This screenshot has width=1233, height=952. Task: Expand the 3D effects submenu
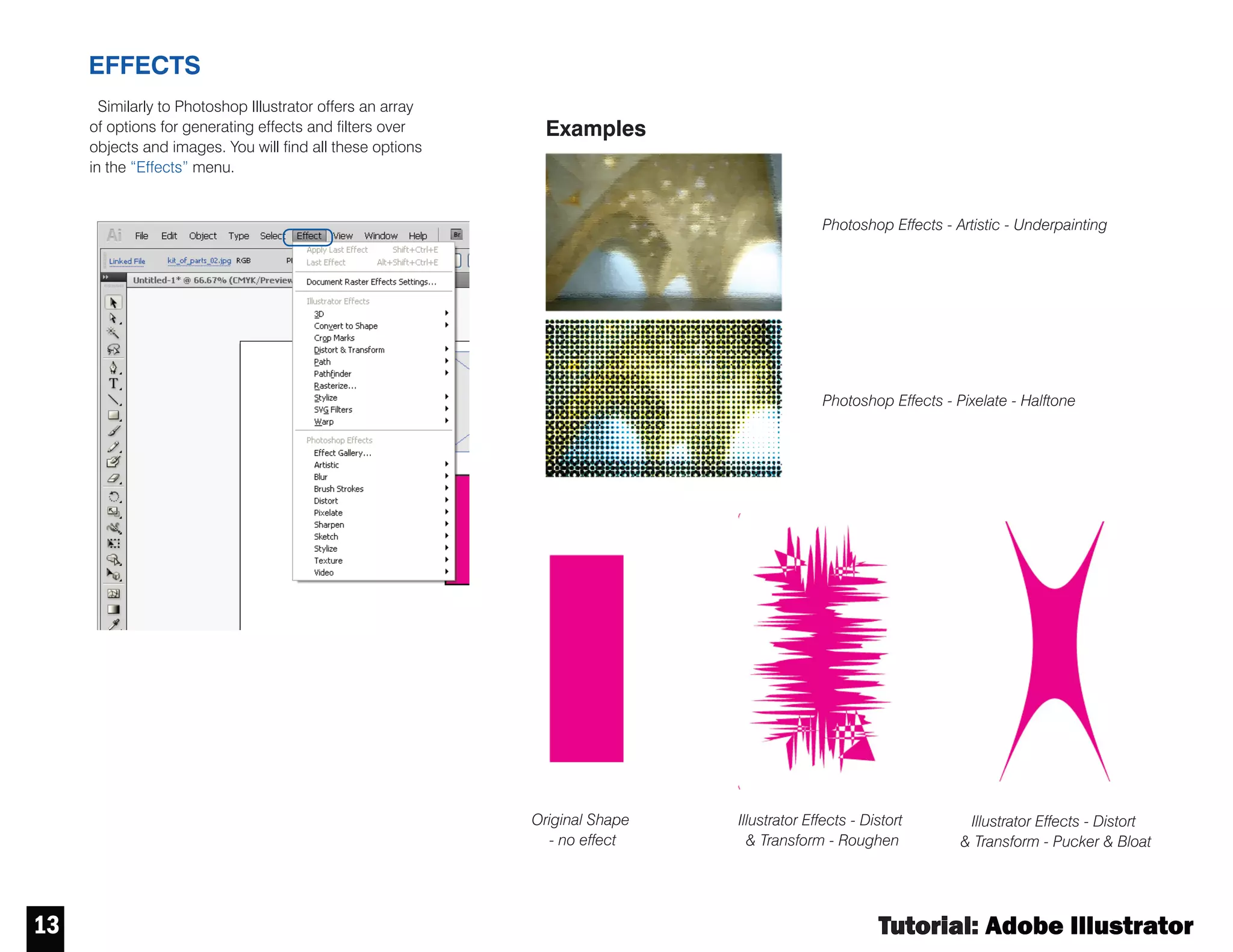pos(319,314)
